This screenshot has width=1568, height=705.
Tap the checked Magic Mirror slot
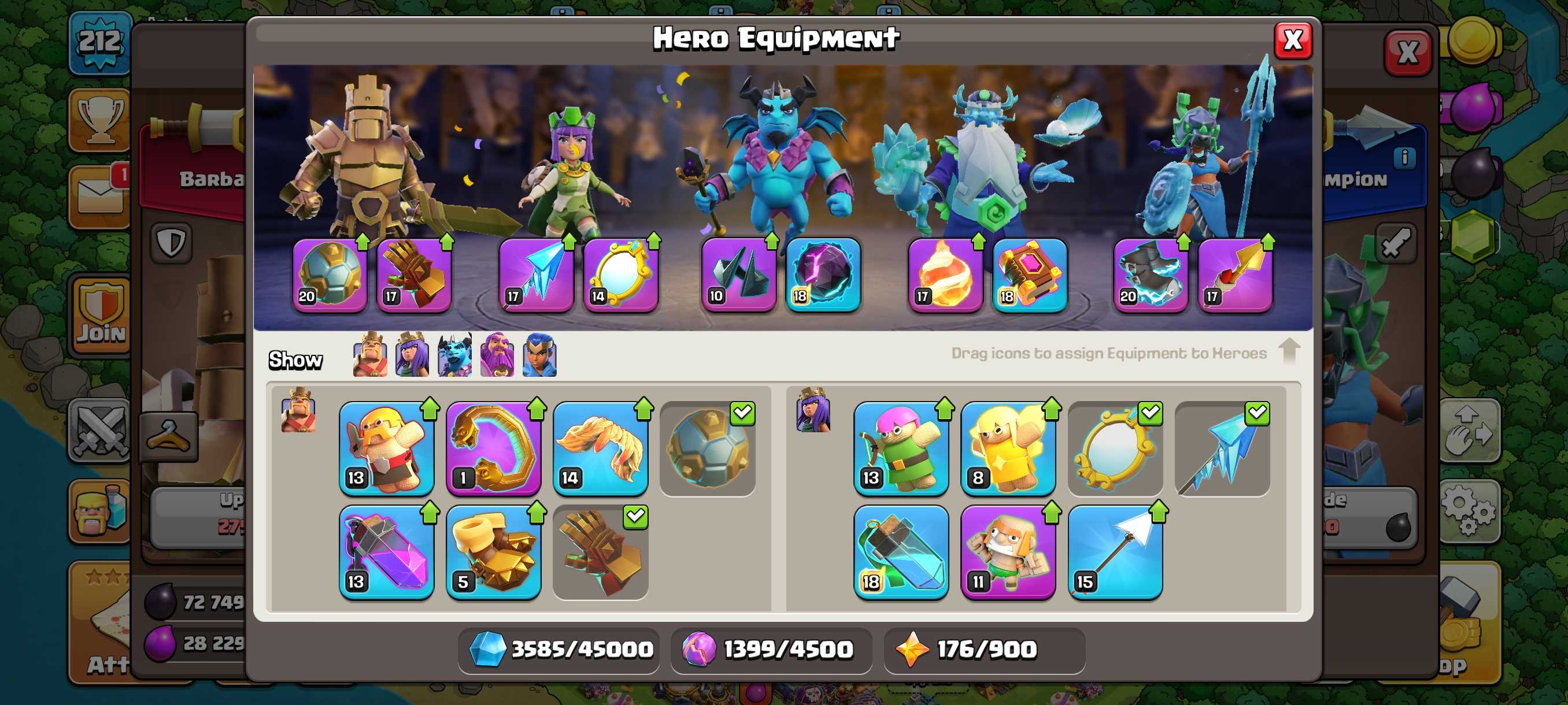1115,448
